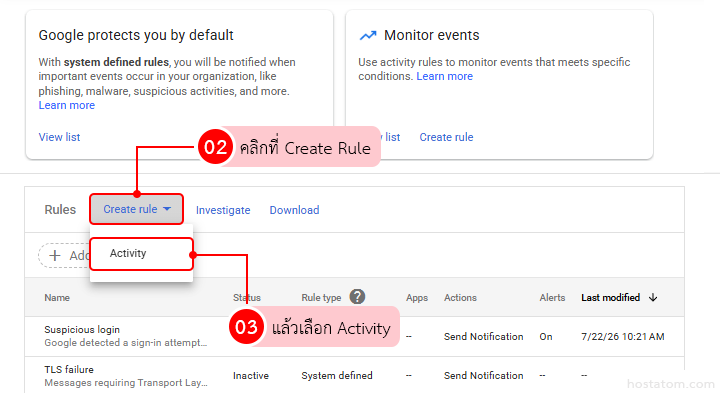Click the Rules section heading
Screen dimensions: 720x393
click(x=60, y=210)
